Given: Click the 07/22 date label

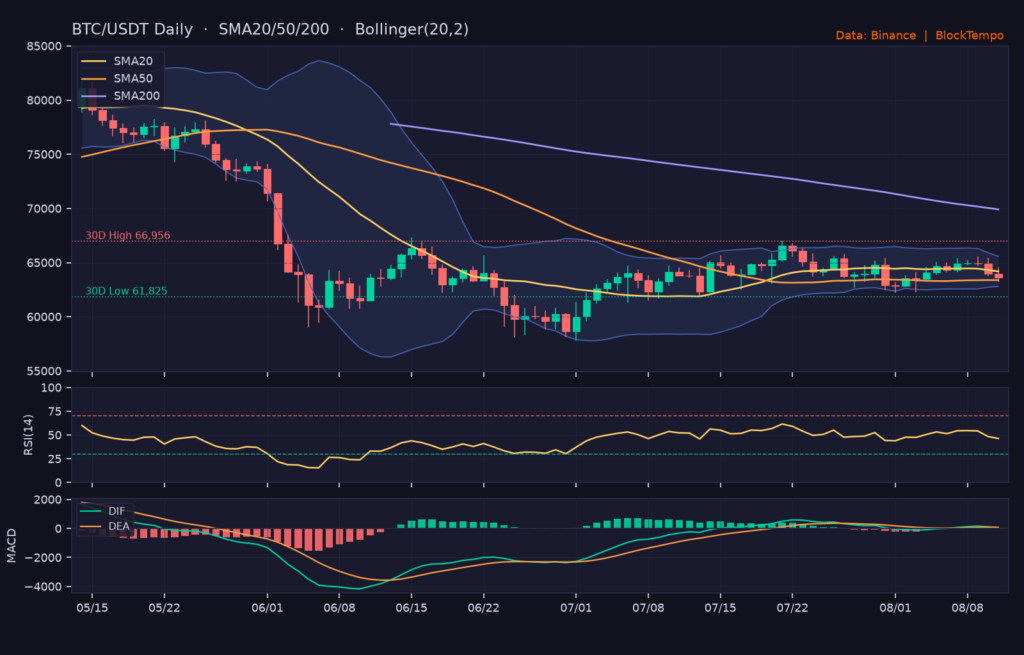Looking at the screenshot, I should pos(792,608).
